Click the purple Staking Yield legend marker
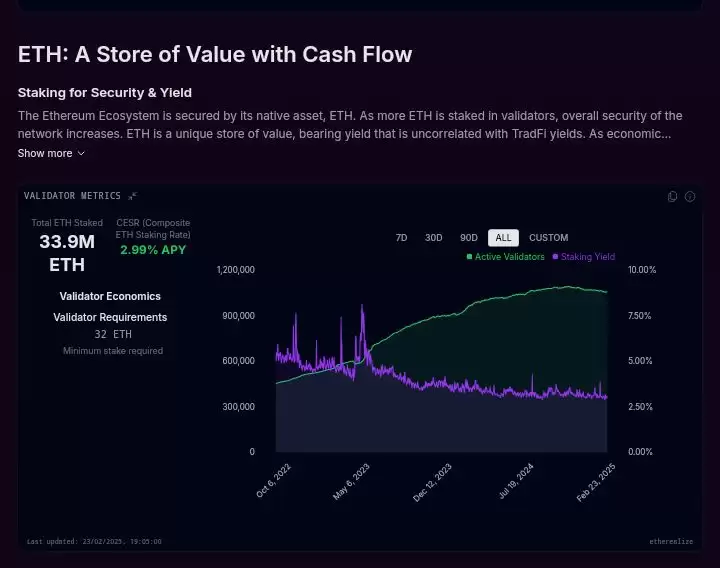The height and width of the screenshot is (568, 720). [556, 257]
